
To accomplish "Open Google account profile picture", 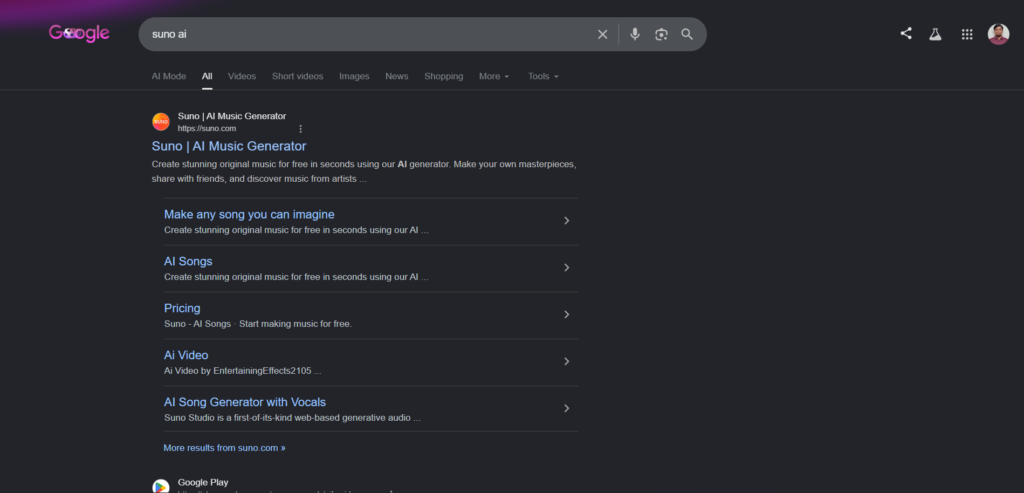I will pyautogui.click(x=998, y=34).
